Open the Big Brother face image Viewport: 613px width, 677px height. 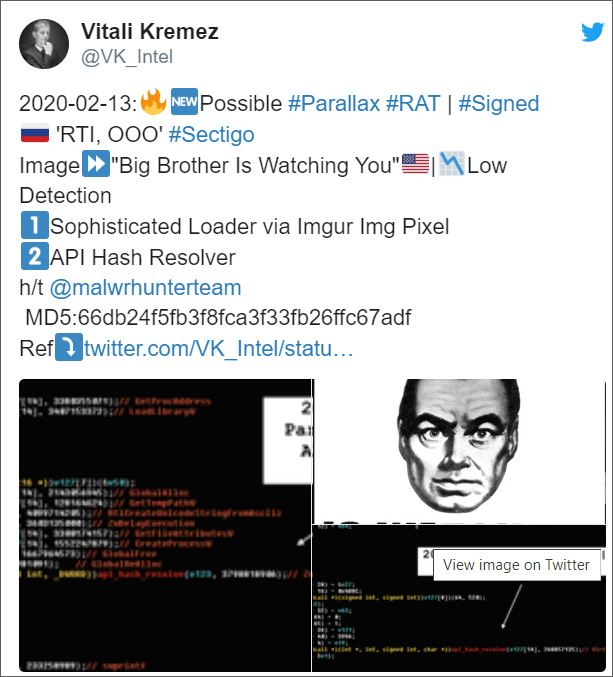[x=459, y=452]
